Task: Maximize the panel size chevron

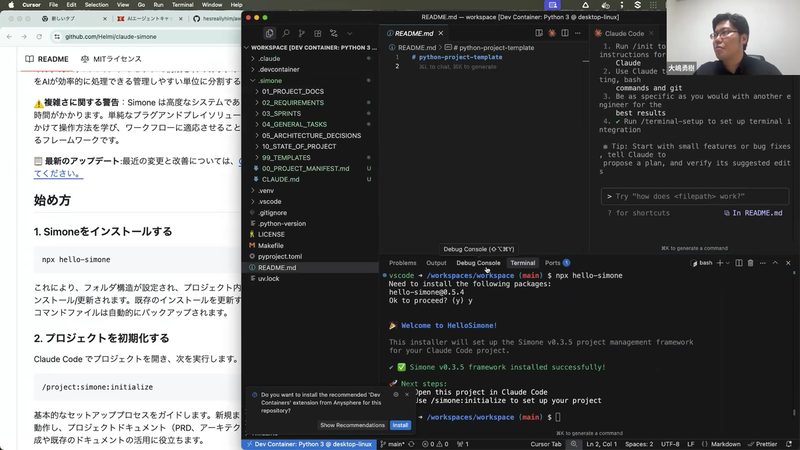Action: click(x=775, y=263)
